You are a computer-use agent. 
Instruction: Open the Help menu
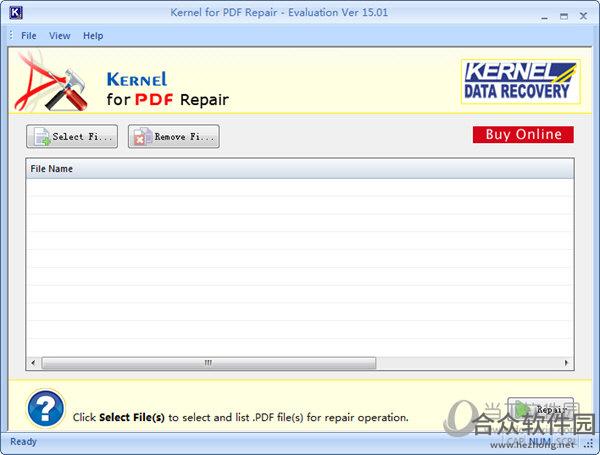tap(93, 36)
